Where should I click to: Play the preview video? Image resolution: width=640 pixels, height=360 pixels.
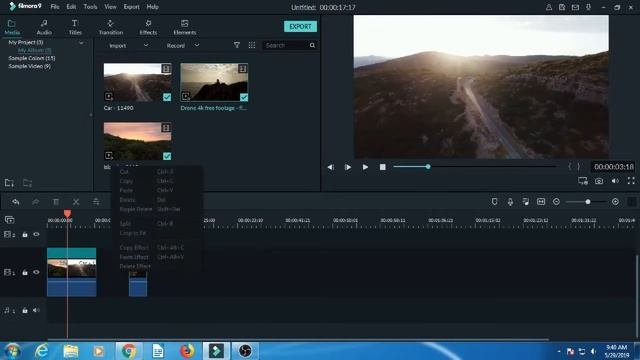coord(365,167)
